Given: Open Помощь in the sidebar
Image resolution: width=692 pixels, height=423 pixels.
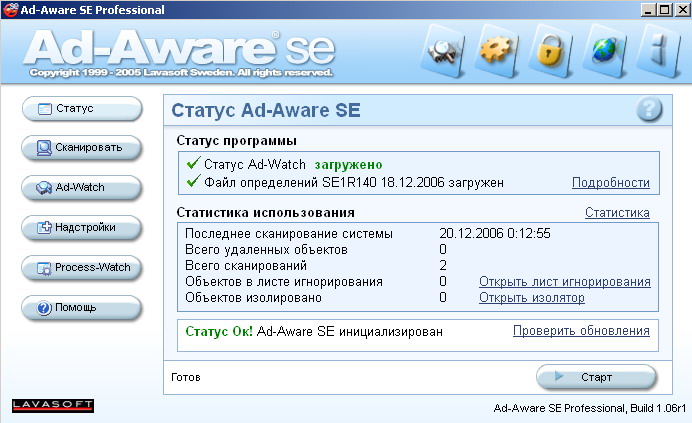Looking at the screenshot, I should pyautogui.click(x=82, y=308).
